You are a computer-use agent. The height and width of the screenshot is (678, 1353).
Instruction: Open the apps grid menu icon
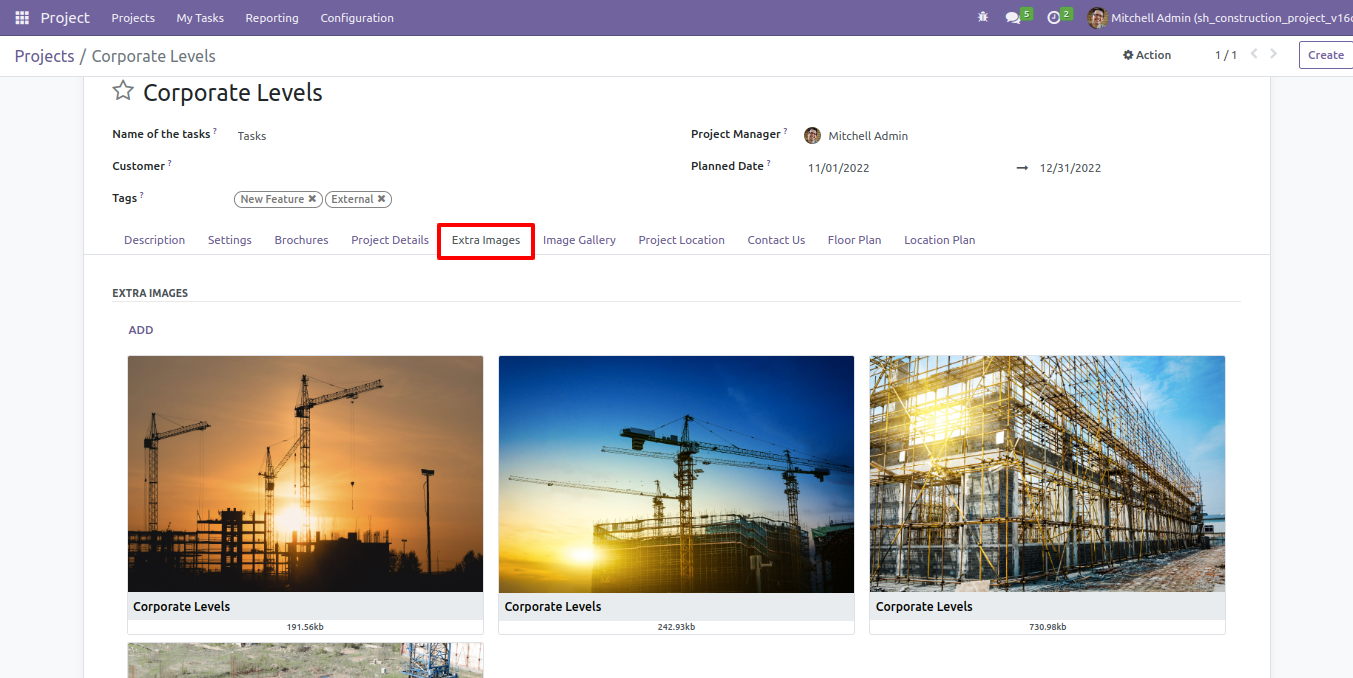click(x=22, y=18)
